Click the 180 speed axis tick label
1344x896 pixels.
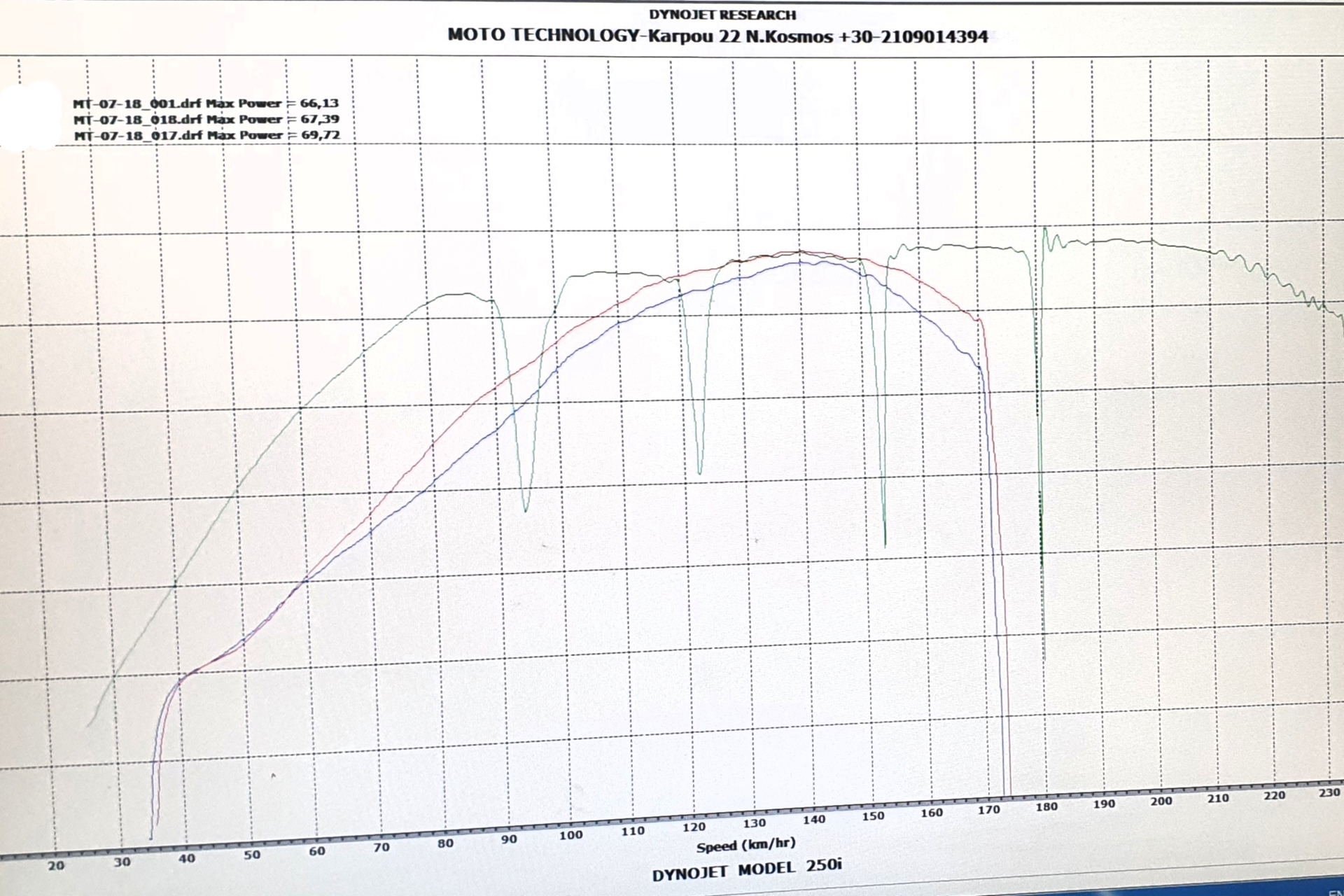1046,807
